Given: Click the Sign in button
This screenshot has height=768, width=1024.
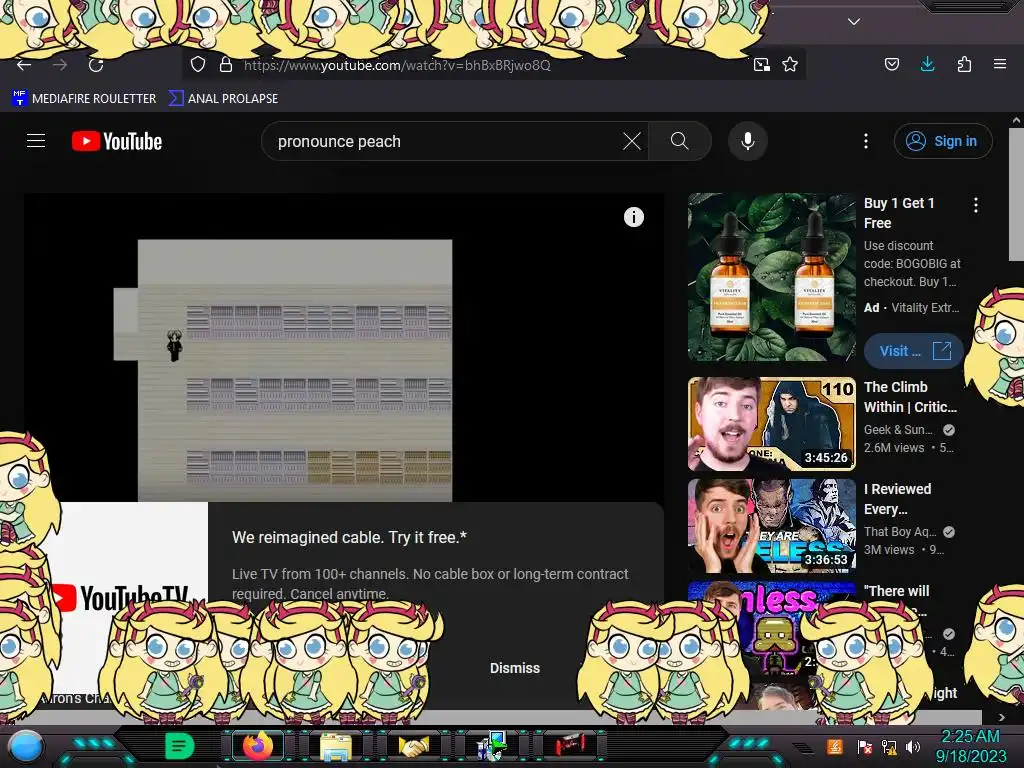Looking at the screenshot, I should [943, 141].
